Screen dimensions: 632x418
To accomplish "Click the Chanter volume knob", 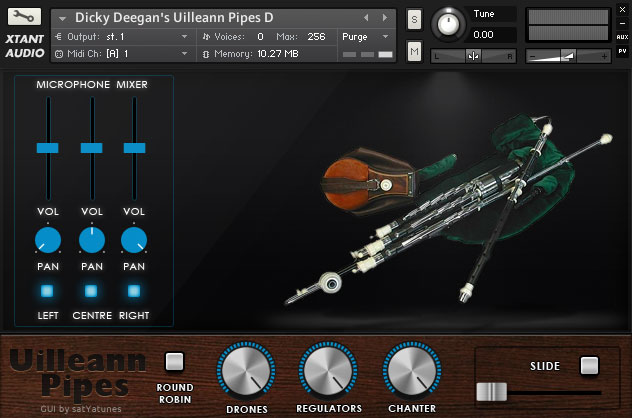I will tap(412, 371).
